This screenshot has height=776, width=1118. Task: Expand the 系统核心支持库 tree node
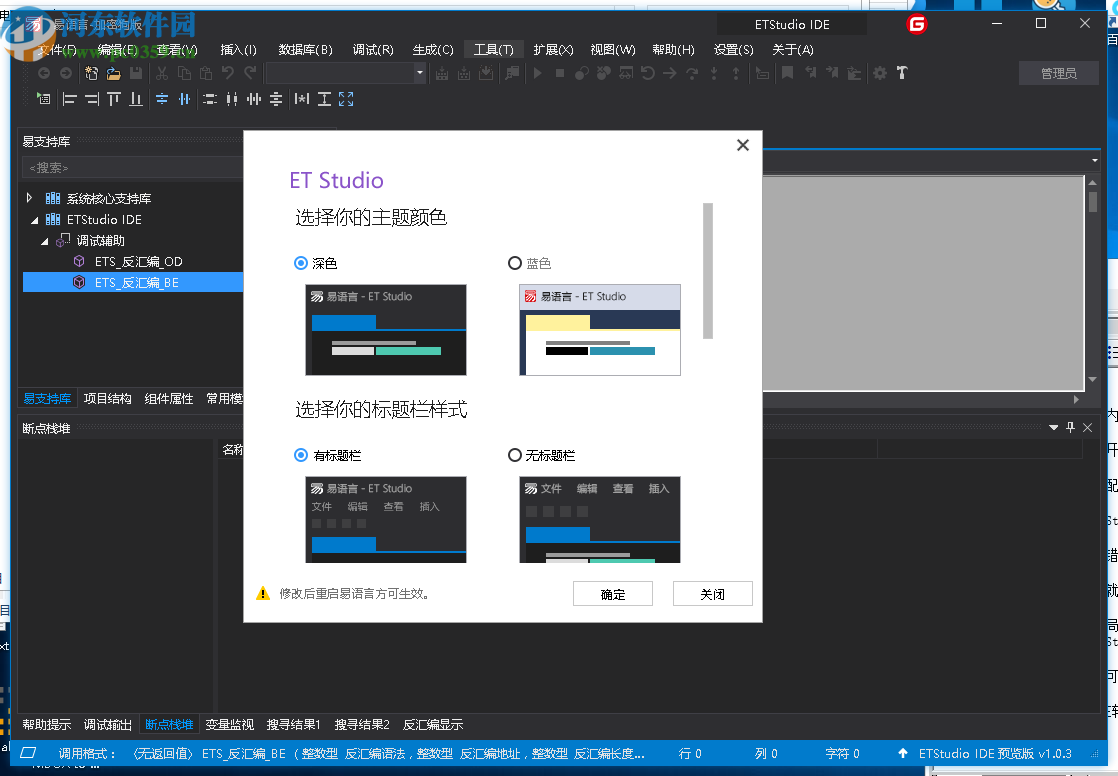(x=29, y=197)
